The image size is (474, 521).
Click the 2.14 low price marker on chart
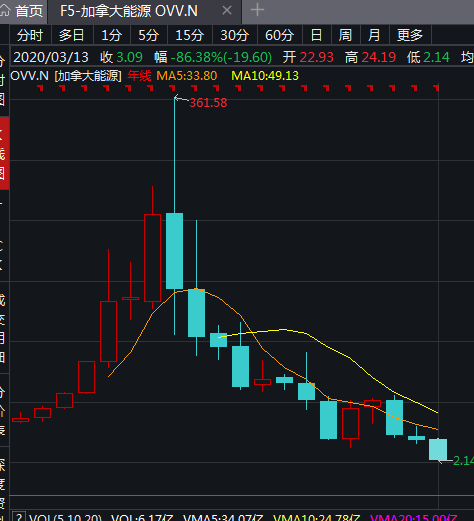(463, 461)
